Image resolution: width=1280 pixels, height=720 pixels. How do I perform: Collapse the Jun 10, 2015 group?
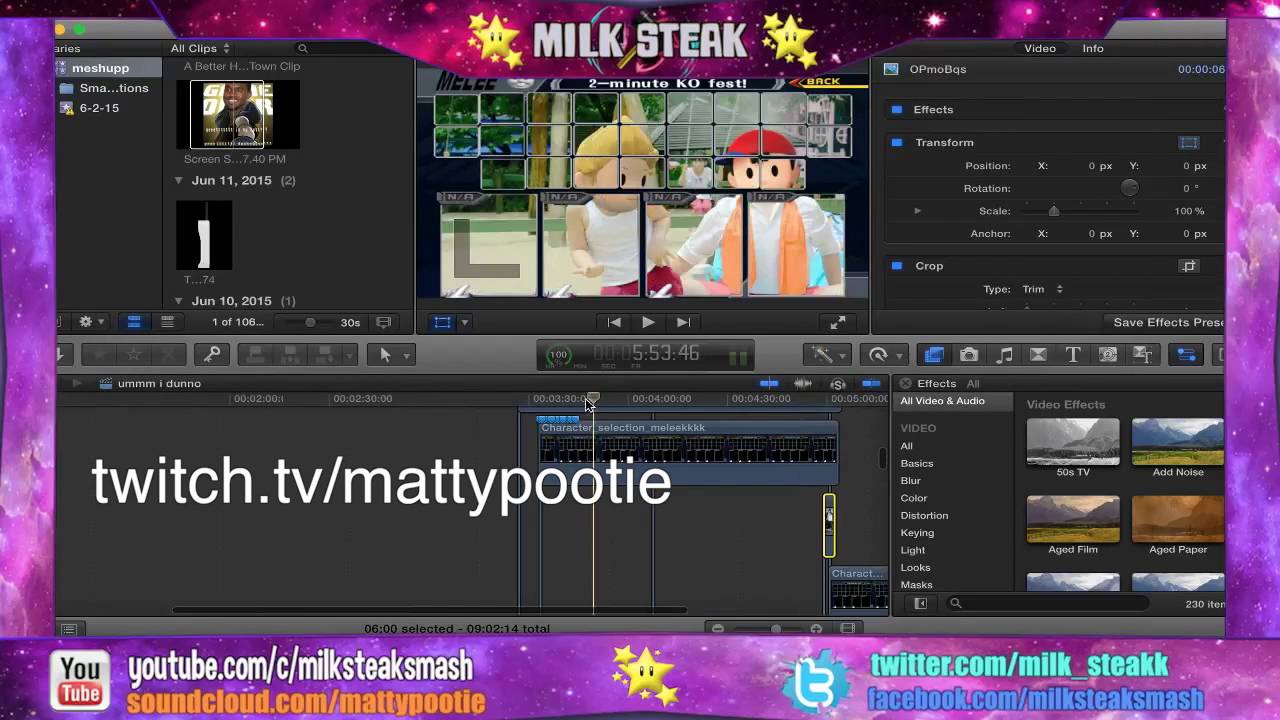[179, 301]
